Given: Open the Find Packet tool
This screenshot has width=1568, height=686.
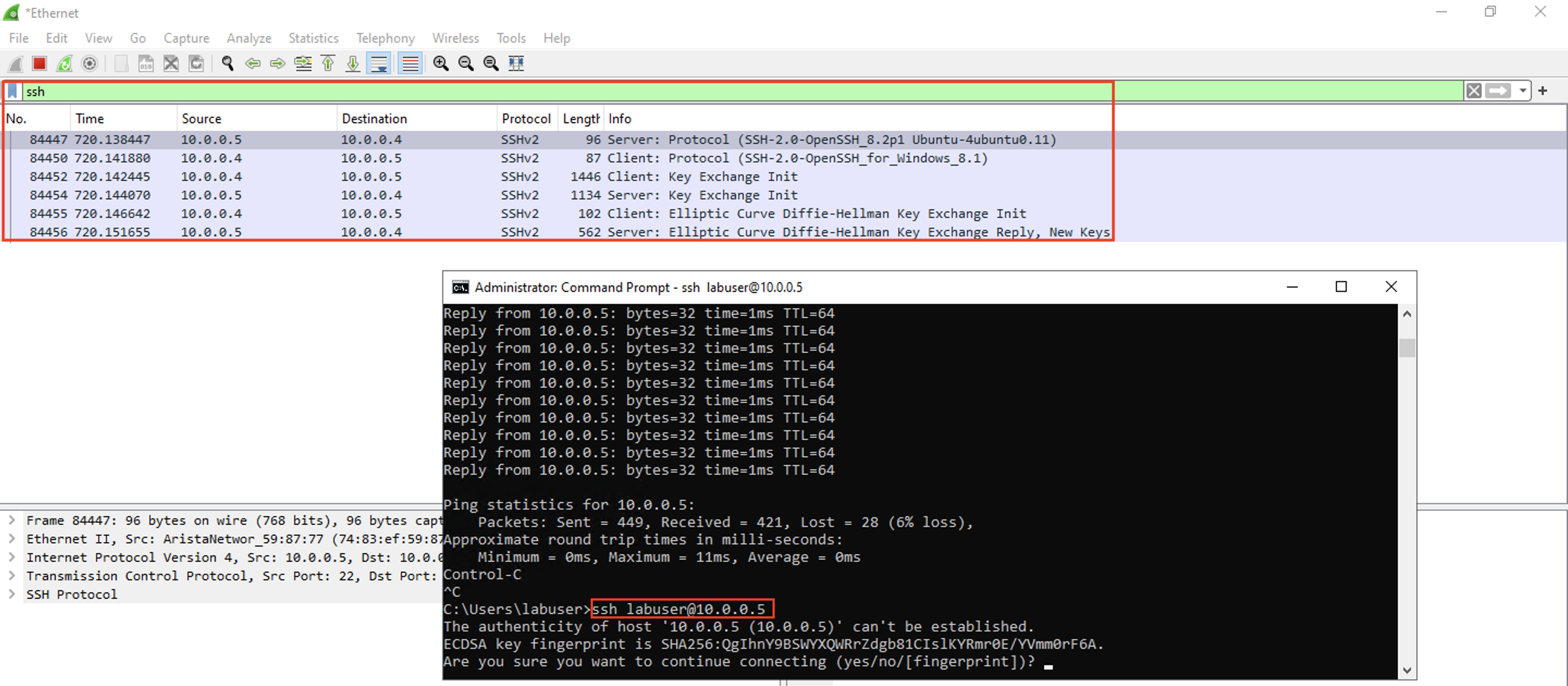Looking at the screenshot, I should point(227,63).
